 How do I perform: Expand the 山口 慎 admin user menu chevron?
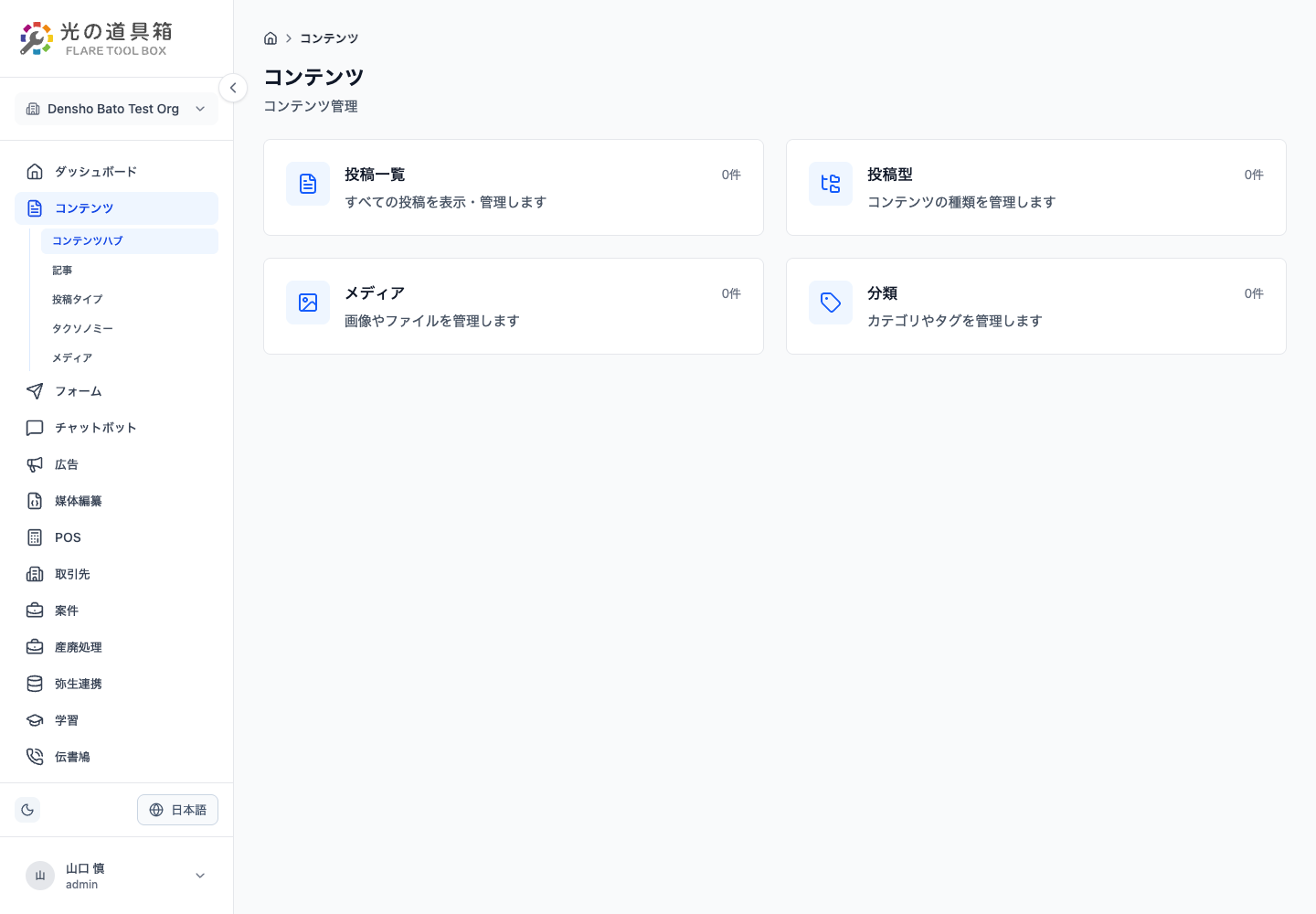(200, 876)
